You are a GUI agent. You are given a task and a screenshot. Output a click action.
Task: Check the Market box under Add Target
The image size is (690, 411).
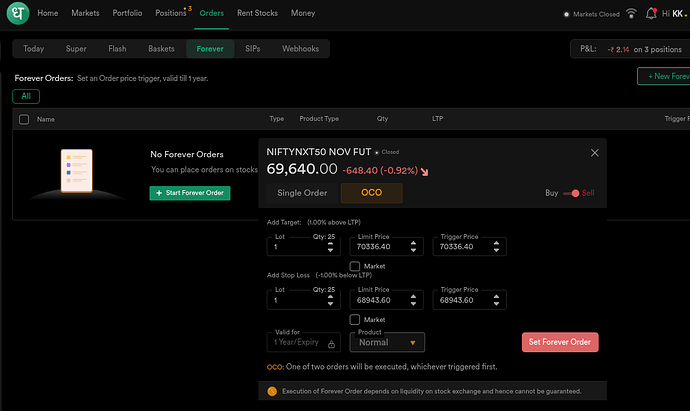click(x=355, y=266)
